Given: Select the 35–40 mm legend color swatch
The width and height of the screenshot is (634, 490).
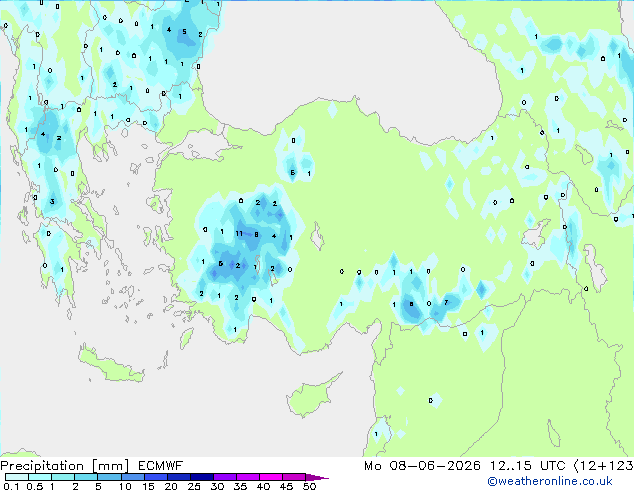Looking at the screenshot, I should coord(248,477).
